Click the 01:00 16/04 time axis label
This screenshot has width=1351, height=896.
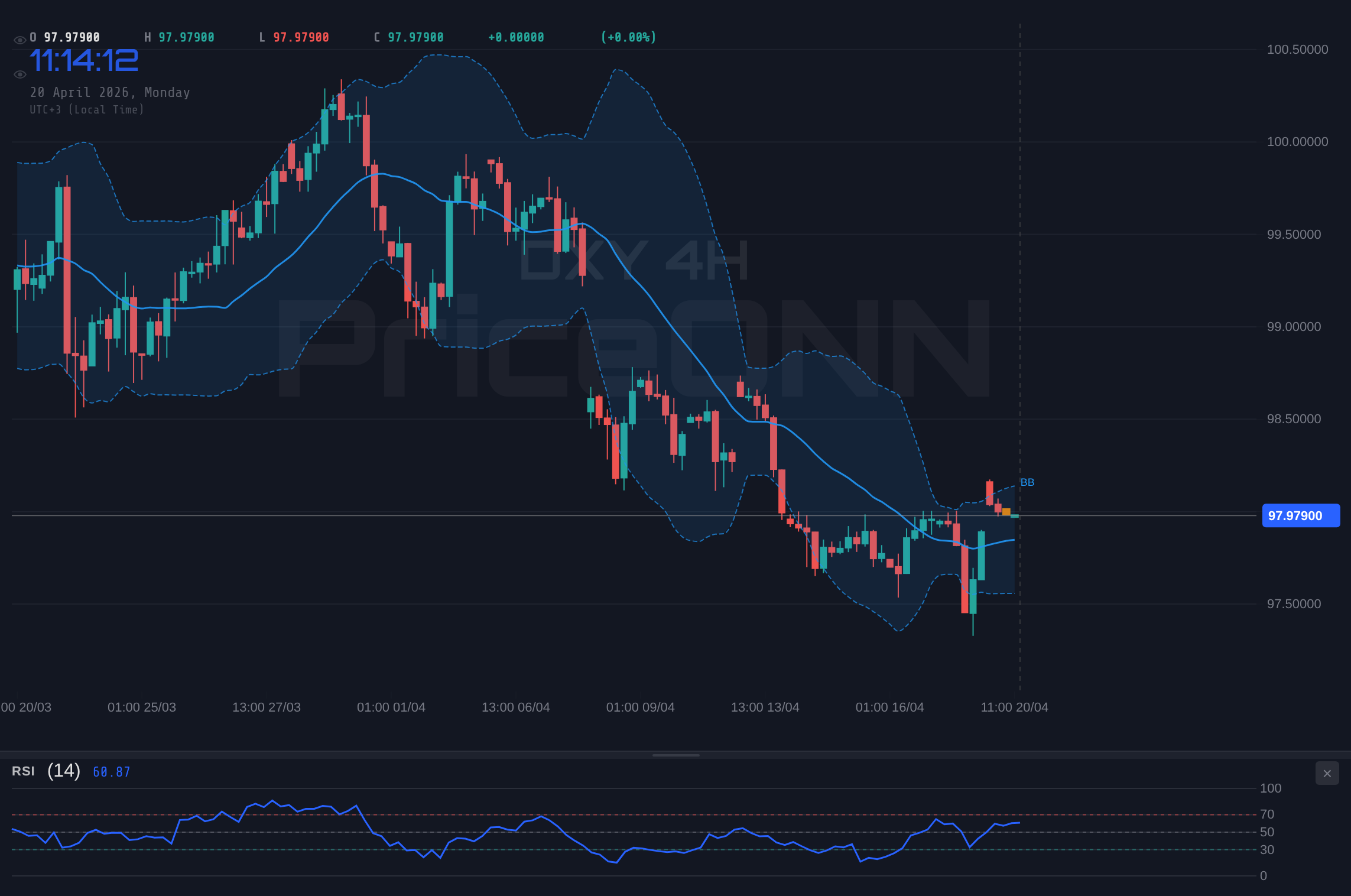(890, 707)
